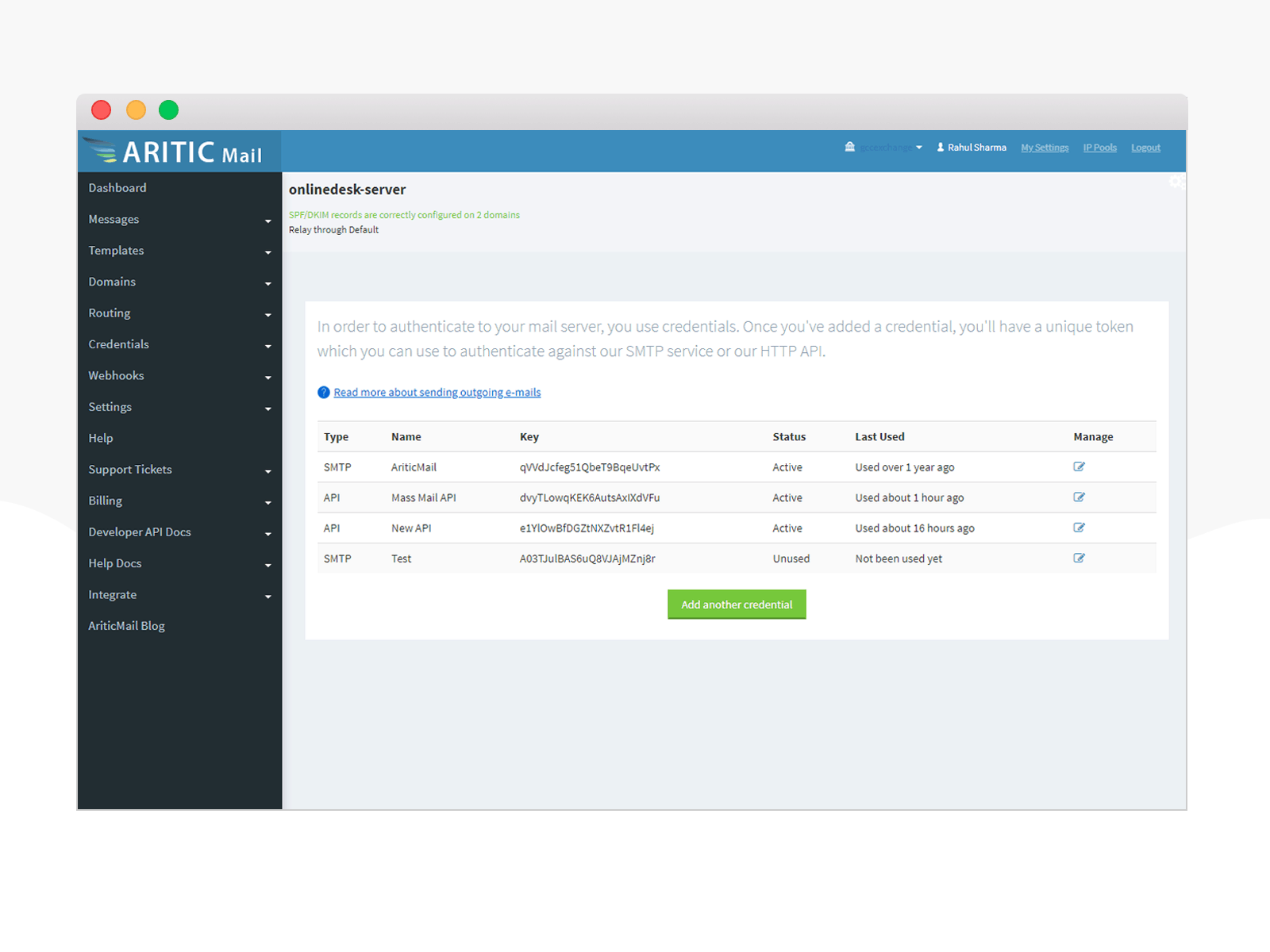This screenshot has width=1270, height=952.
Task: Open Messages in the sidebar
Action: (x=114, y=219)
